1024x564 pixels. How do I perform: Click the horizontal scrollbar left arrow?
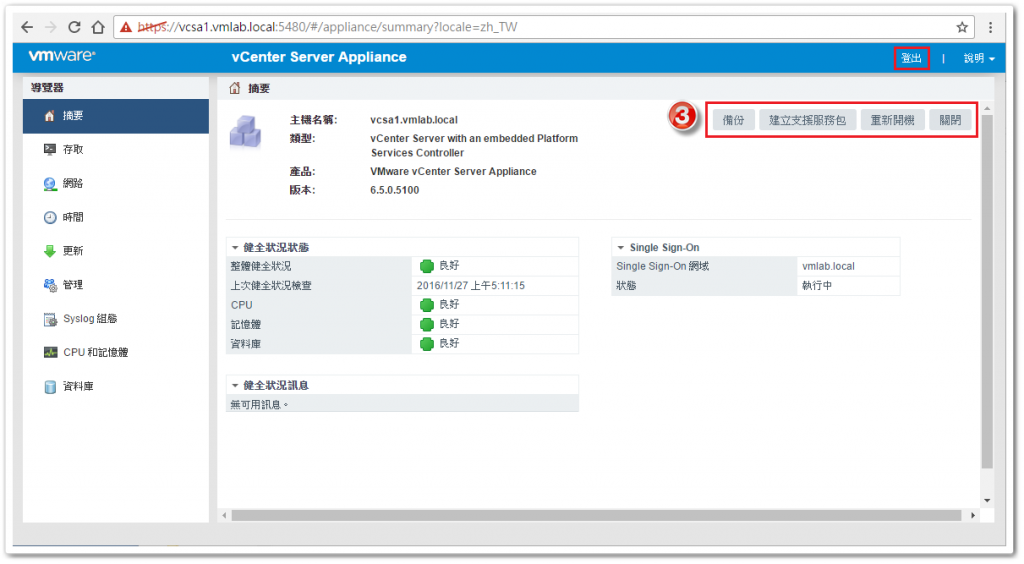(224, 516)
